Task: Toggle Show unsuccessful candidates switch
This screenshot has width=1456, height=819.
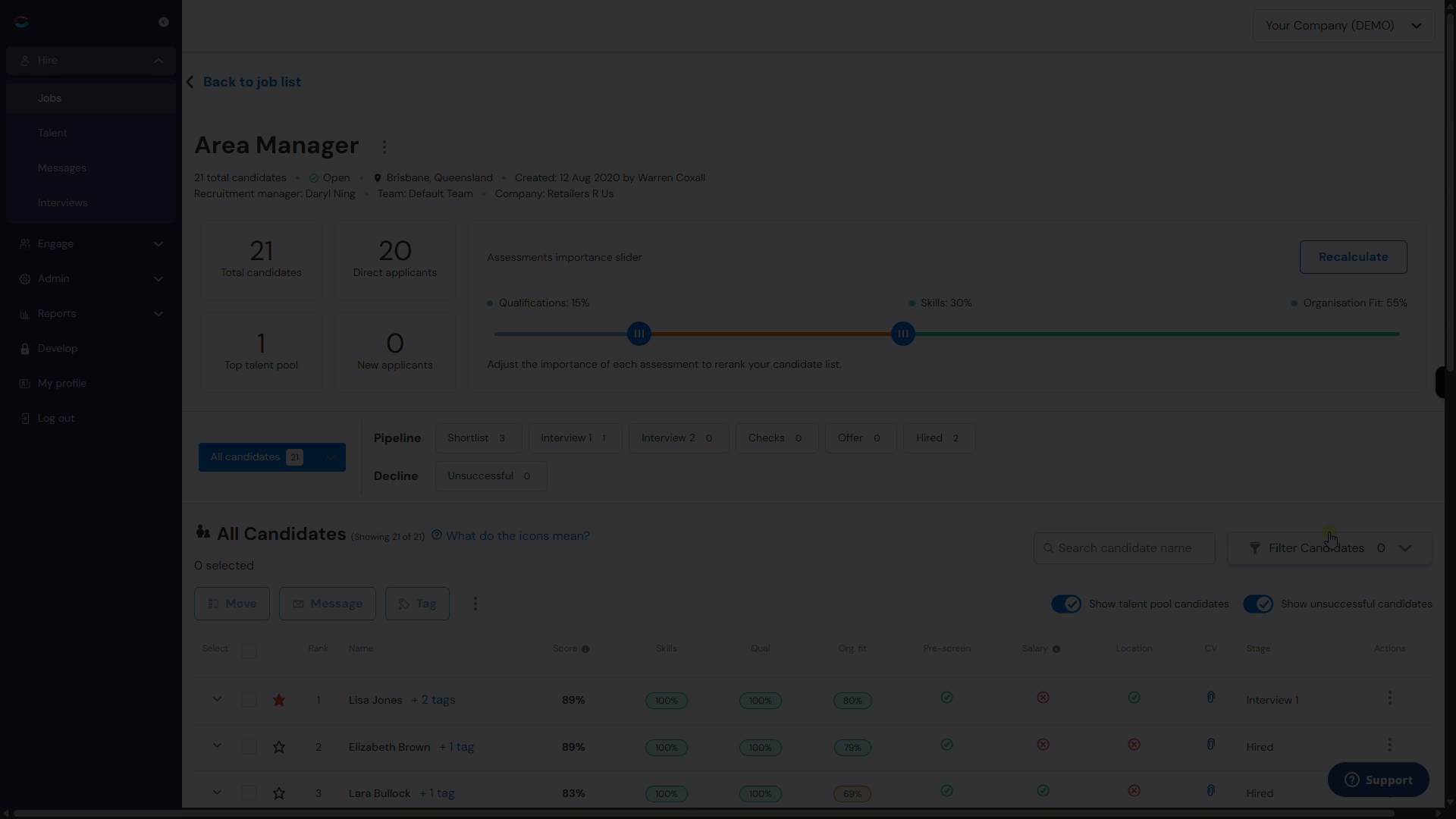Action: pyautogui.click(x=1258, y=604)
